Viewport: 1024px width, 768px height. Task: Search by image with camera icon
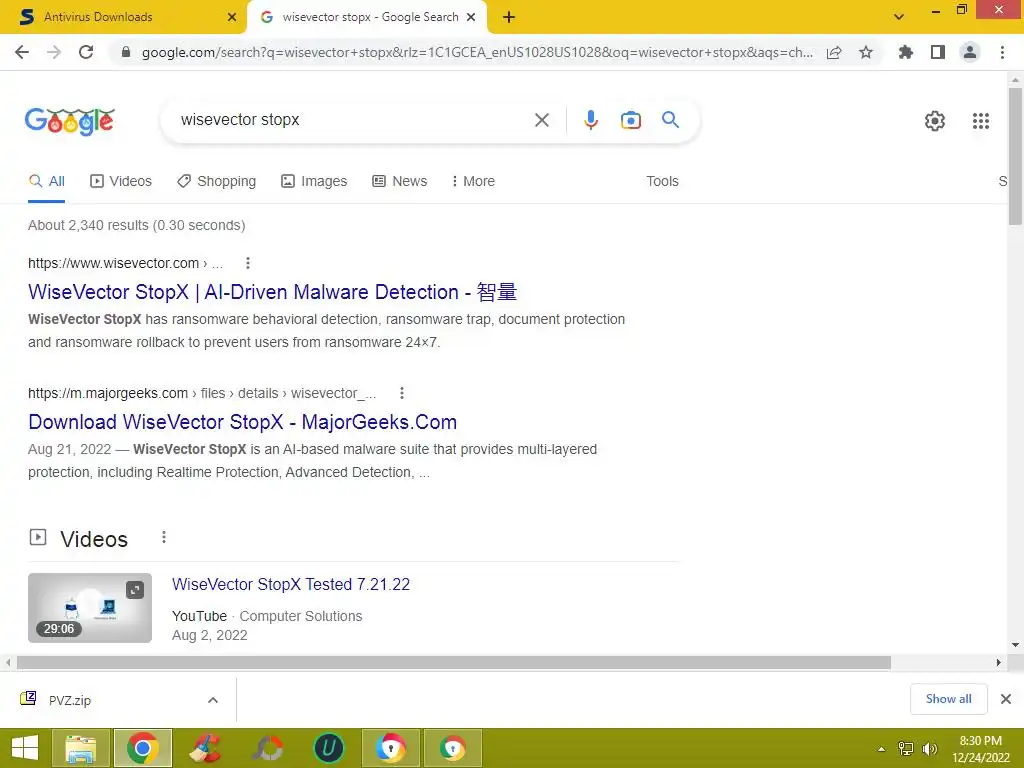click(630, 120)
